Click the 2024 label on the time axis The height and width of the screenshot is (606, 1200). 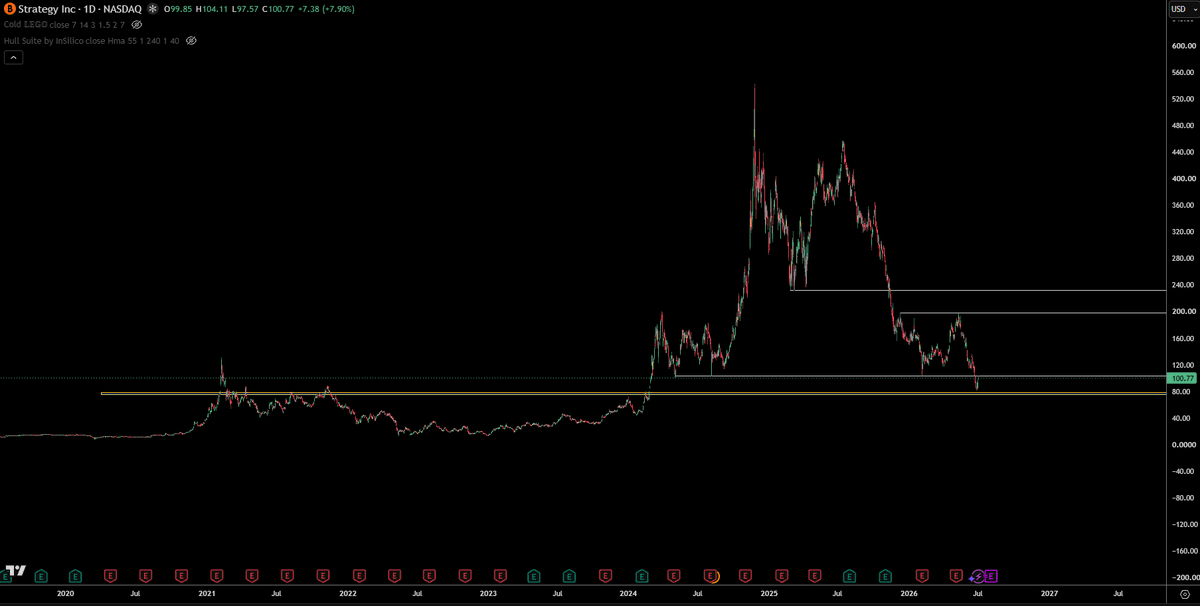(x=628, y=593)
